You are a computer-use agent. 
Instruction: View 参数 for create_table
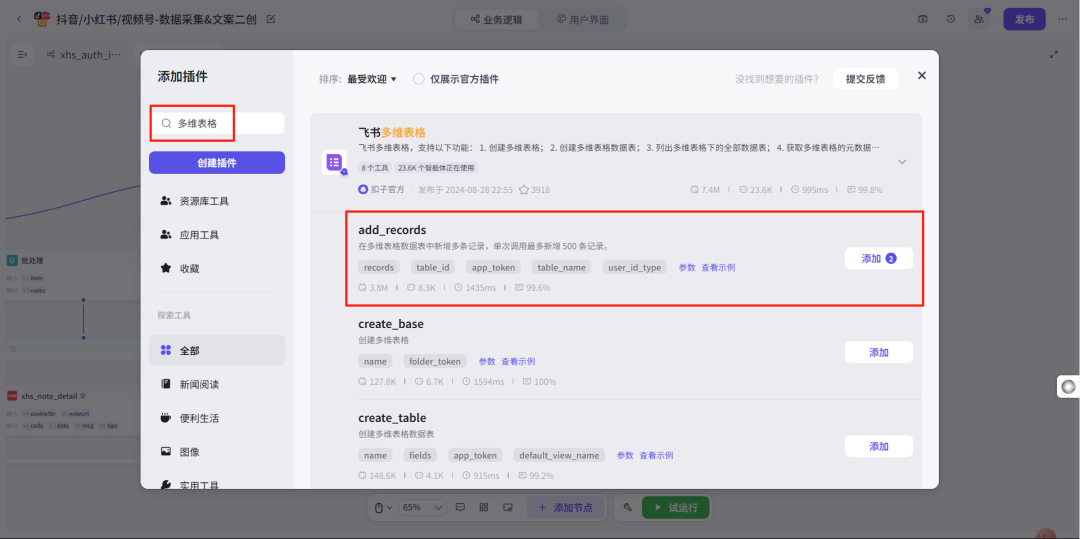click(x=625, y=455)
